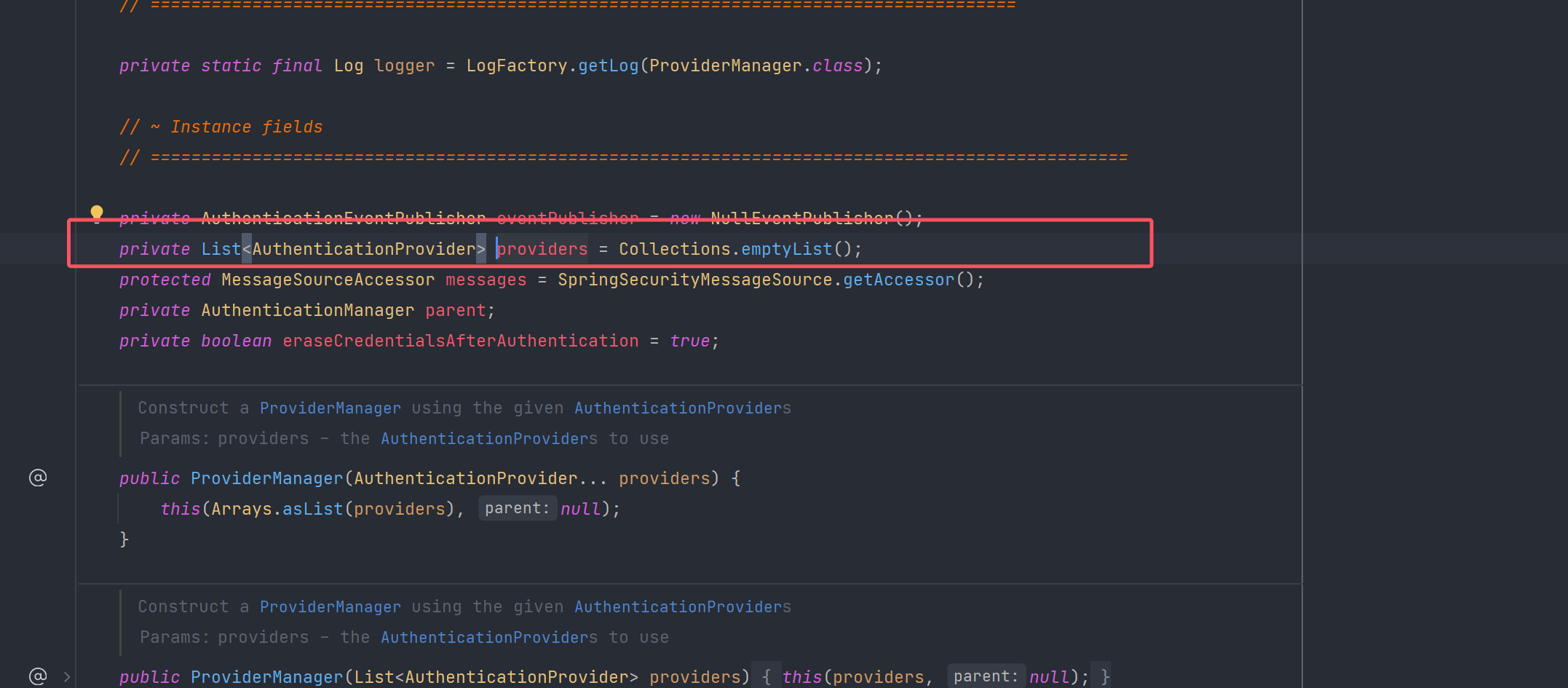
Task: Click eraseCredentialsAfterAuthentication field name
Action: (x=461, y=341)
